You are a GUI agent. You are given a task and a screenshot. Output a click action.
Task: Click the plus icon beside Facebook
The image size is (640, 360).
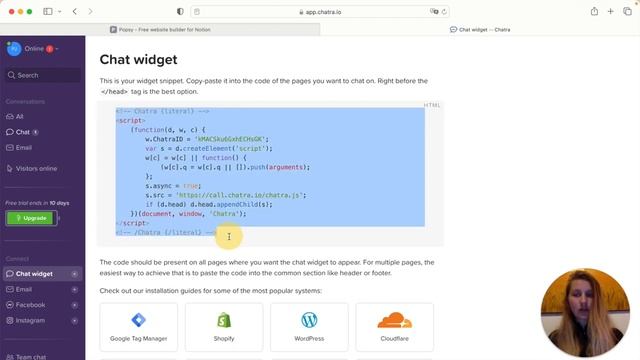click(x=74, y=305)
